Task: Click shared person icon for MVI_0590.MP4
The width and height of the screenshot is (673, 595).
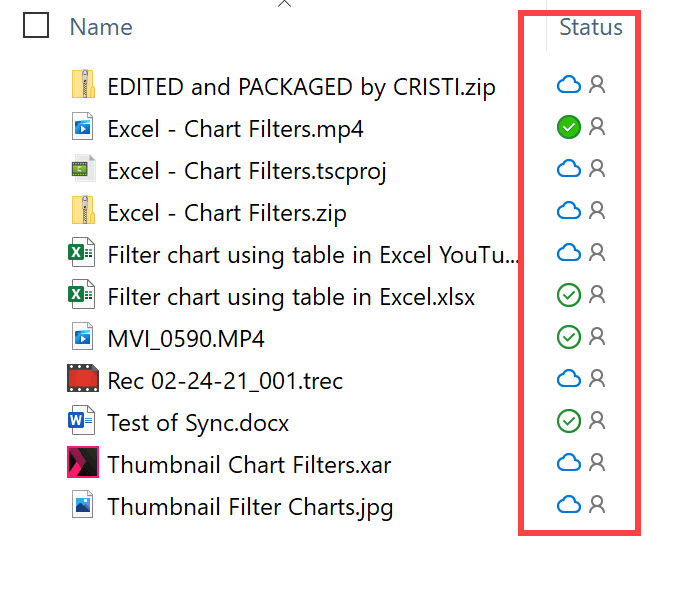Action: 597,337
